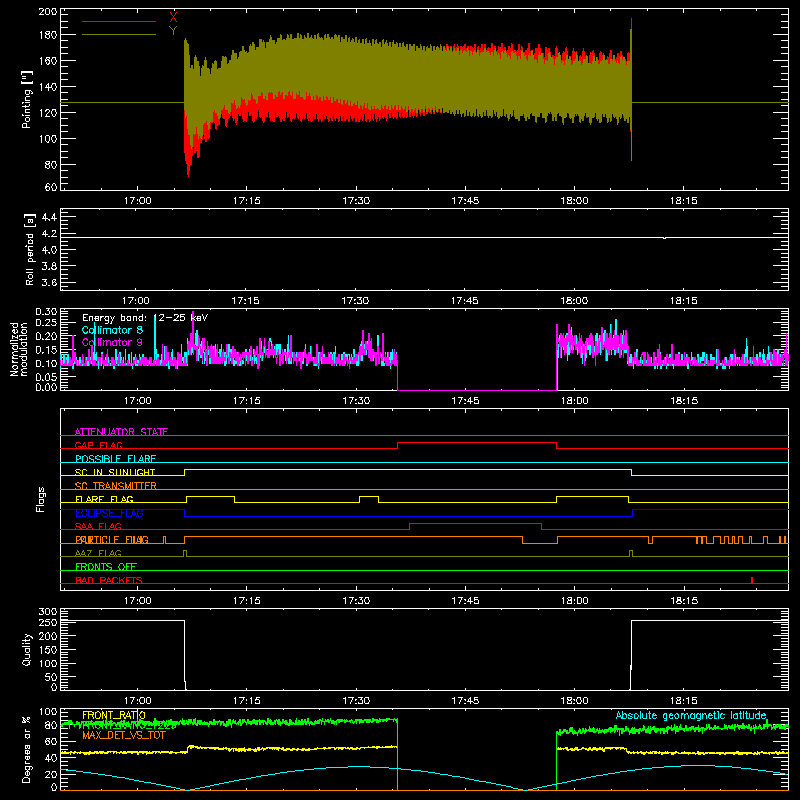Click the SAA_FLAG label

pyautogui.click(x=98, y=526)
